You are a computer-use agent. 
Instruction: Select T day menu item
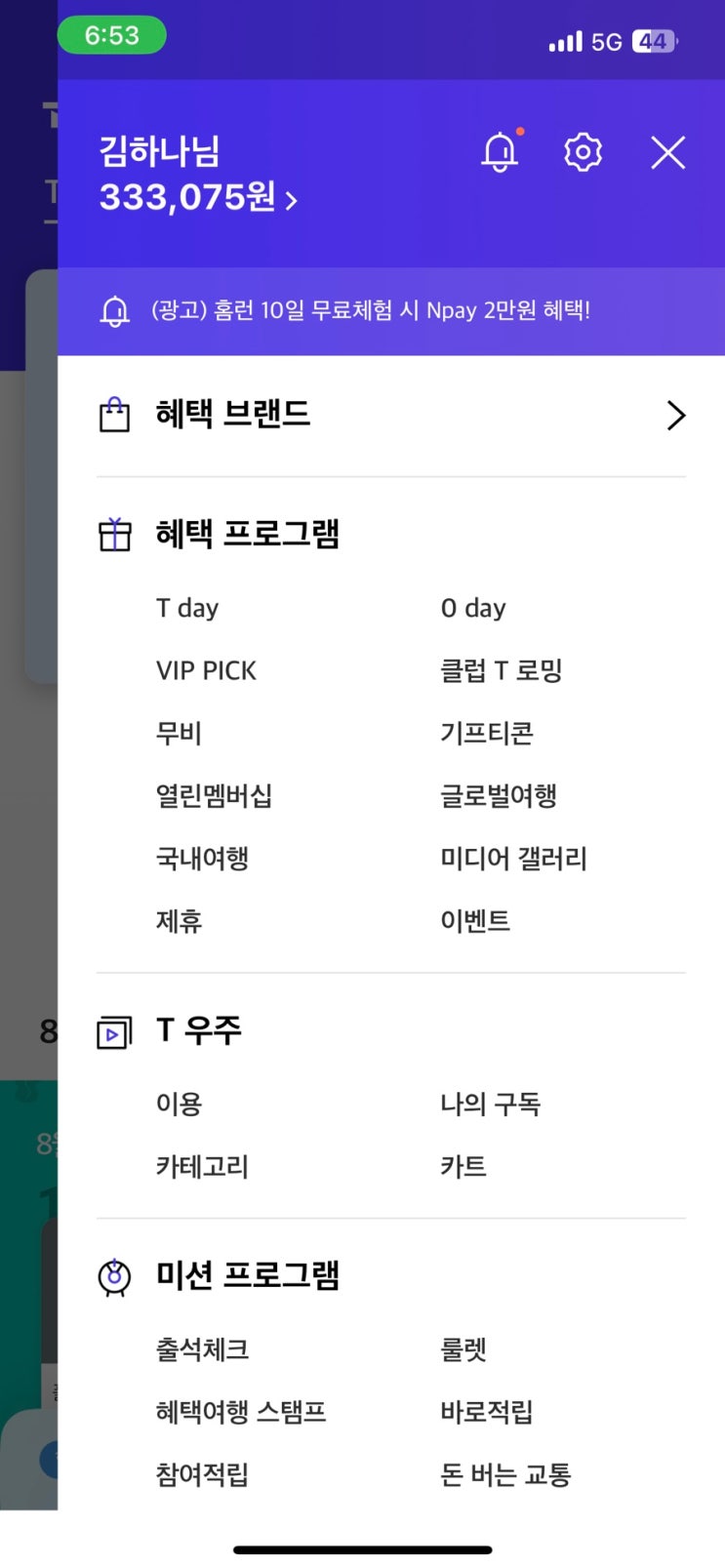tap(187, 608)
